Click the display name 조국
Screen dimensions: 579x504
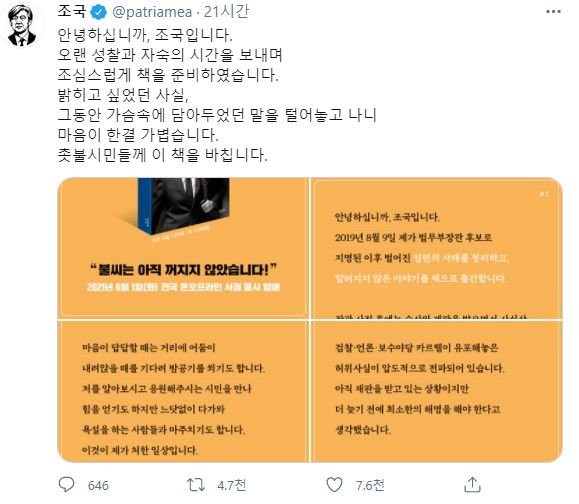click(72, 12)
